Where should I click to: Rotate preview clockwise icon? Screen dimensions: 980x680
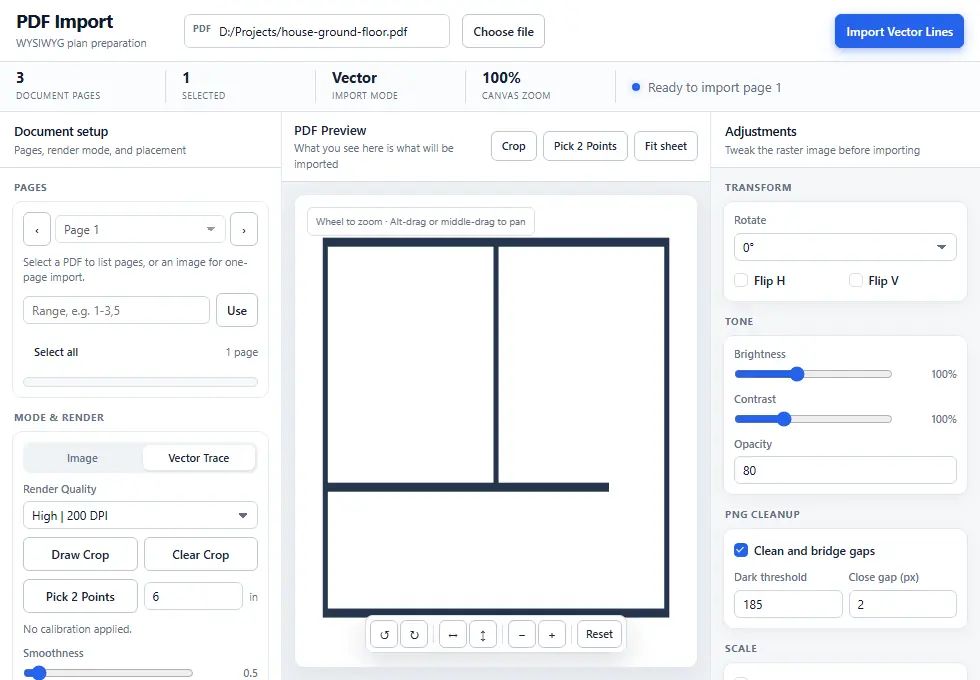point(414,634)
